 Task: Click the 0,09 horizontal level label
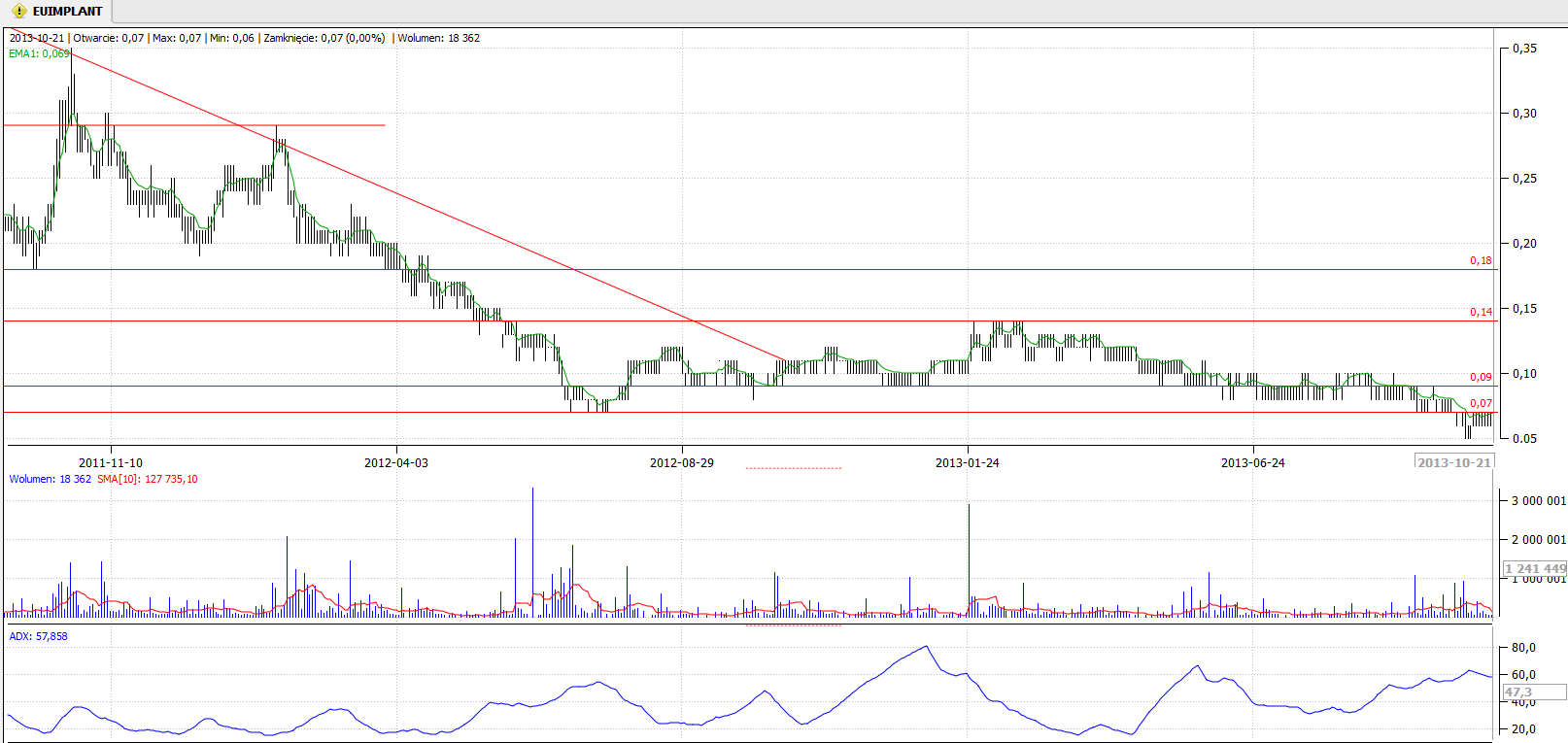pyautogui.click(x=1481, y=377)
